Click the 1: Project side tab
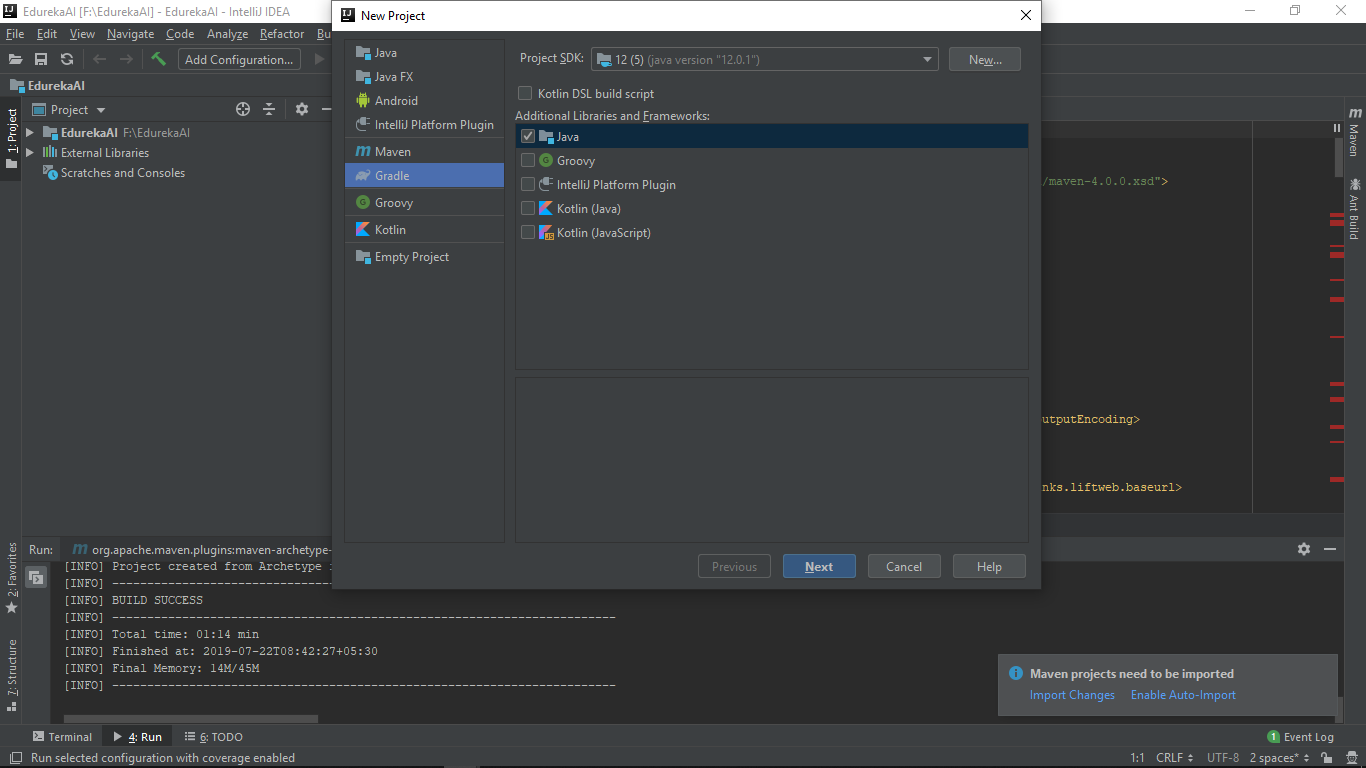 point(12,139)
